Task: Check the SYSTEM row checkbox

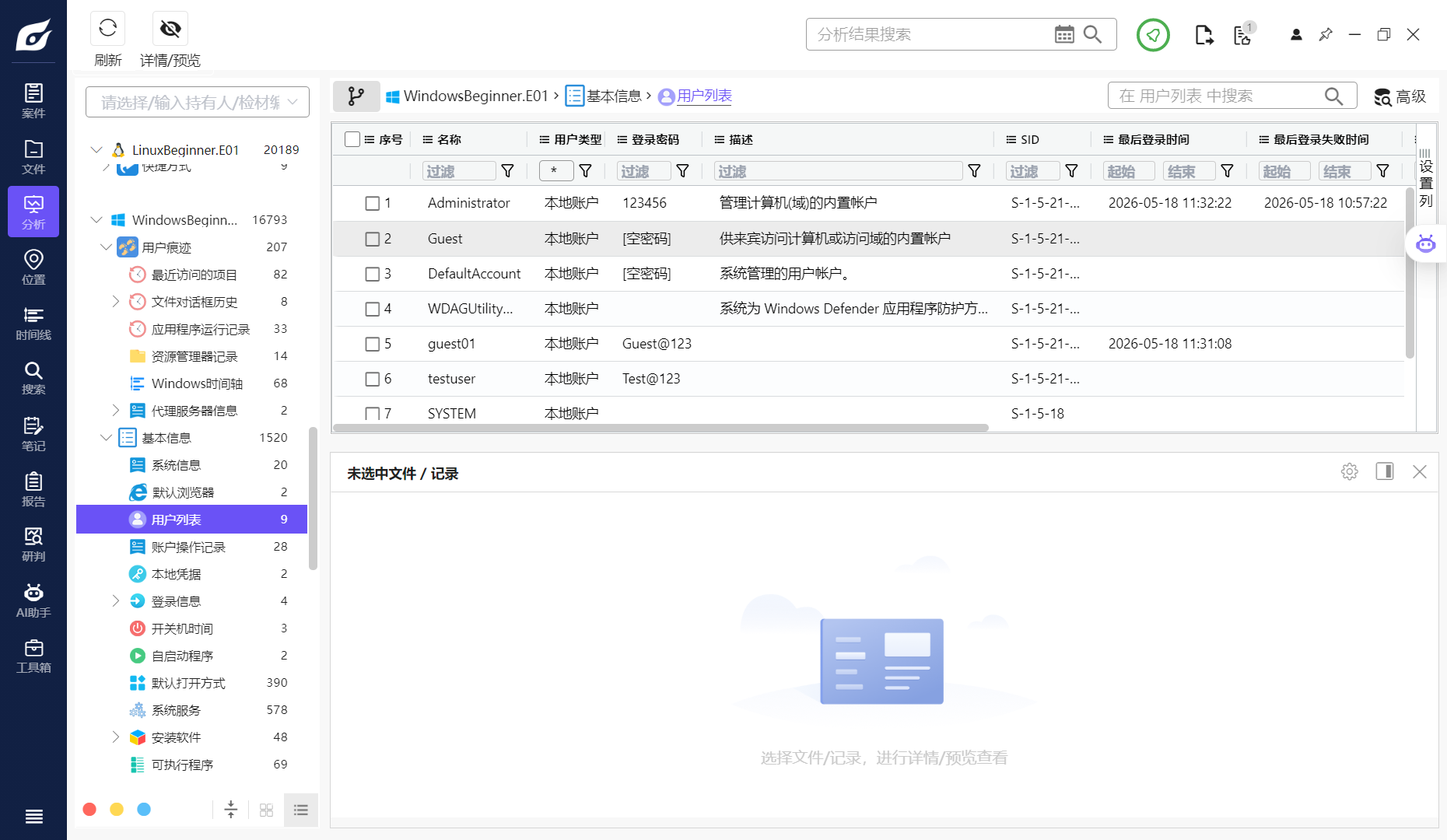Action: [373, 414]
